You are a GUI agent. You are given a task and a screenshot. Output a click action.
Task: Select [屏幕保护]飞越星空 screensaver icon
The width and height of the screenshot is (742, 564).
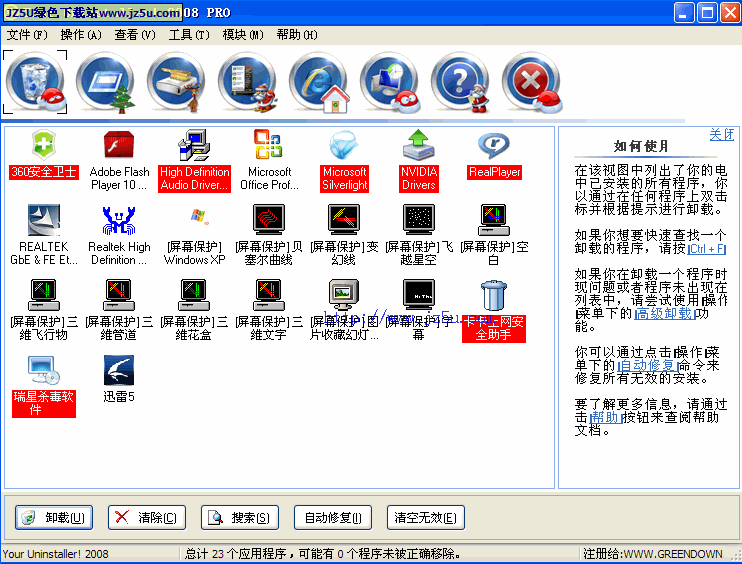tap(419, 220)
